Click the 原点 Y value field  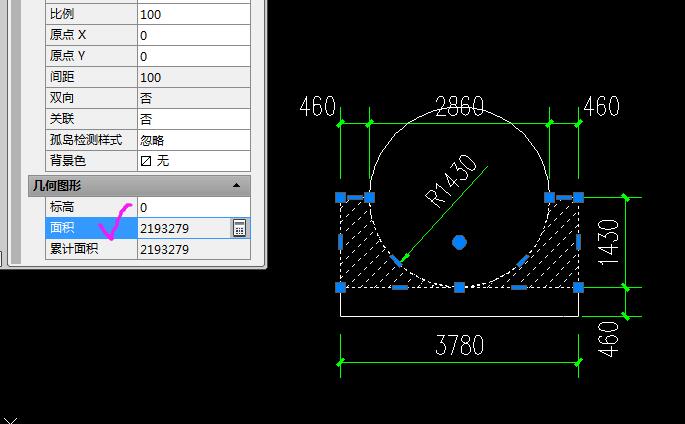(194, 56)
